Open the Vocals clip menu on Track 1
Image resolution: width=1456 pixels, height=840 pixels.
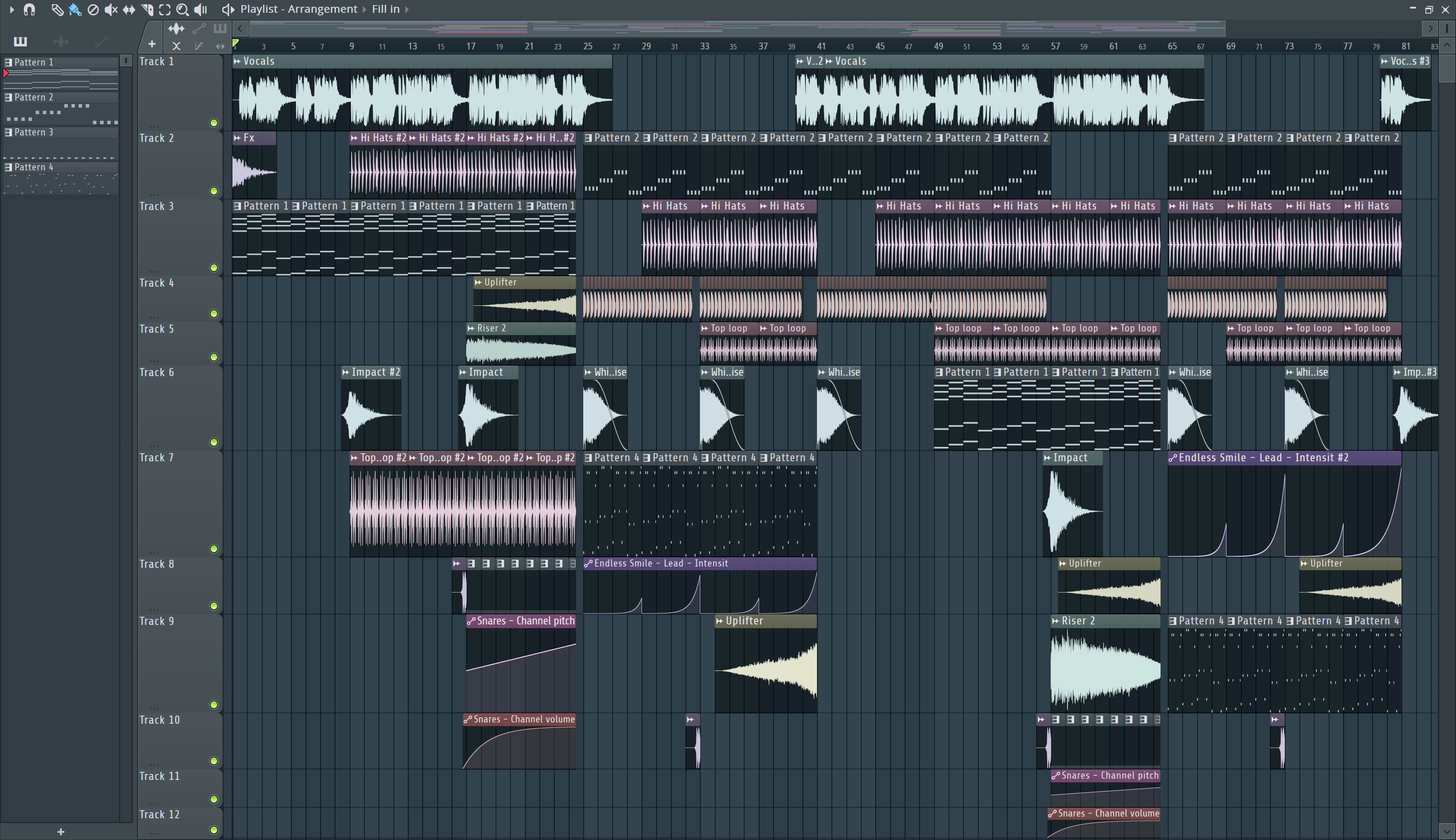237,61
